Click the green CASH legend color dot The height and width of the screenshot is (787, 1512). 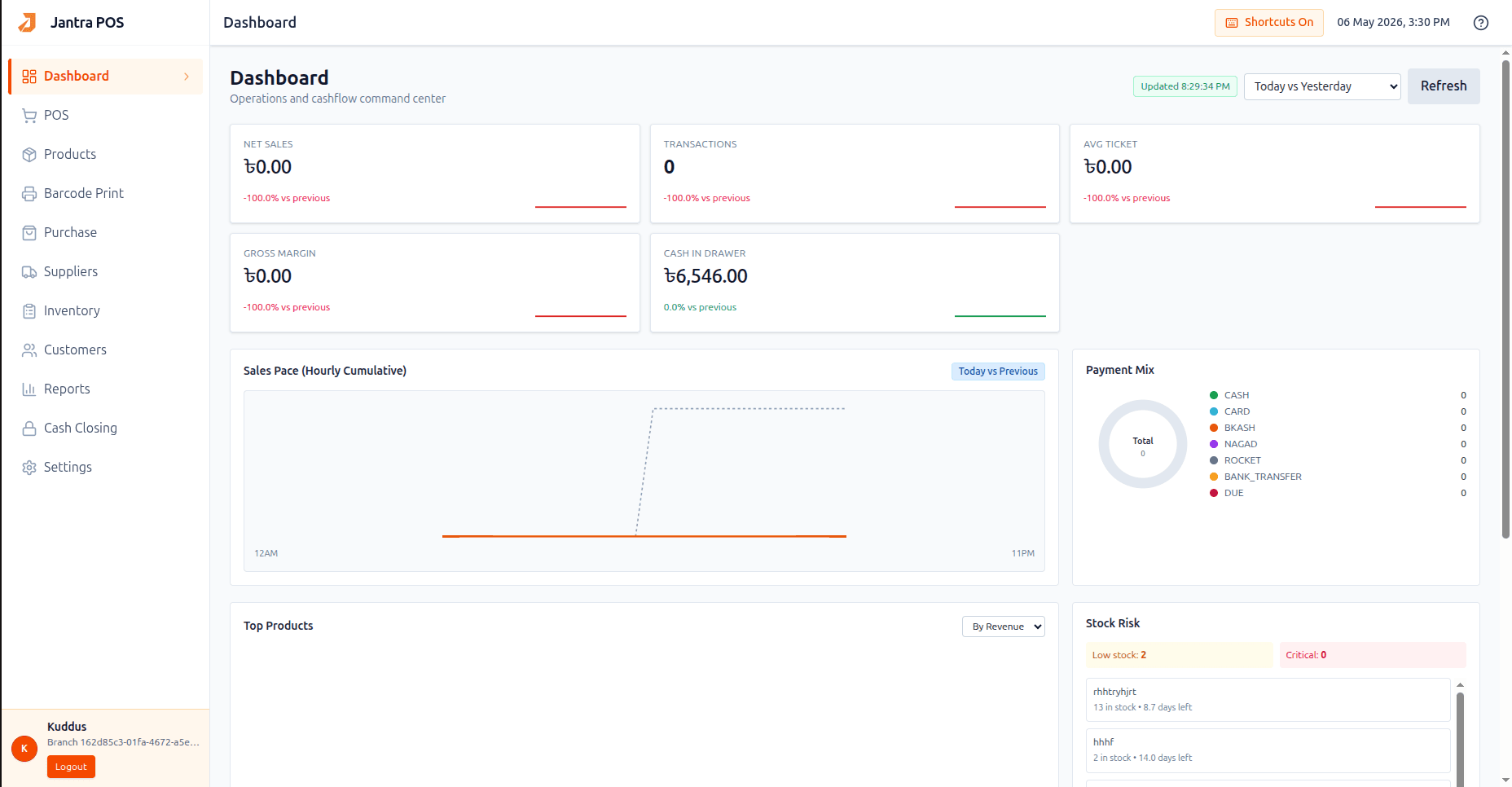coord(1214,395)
